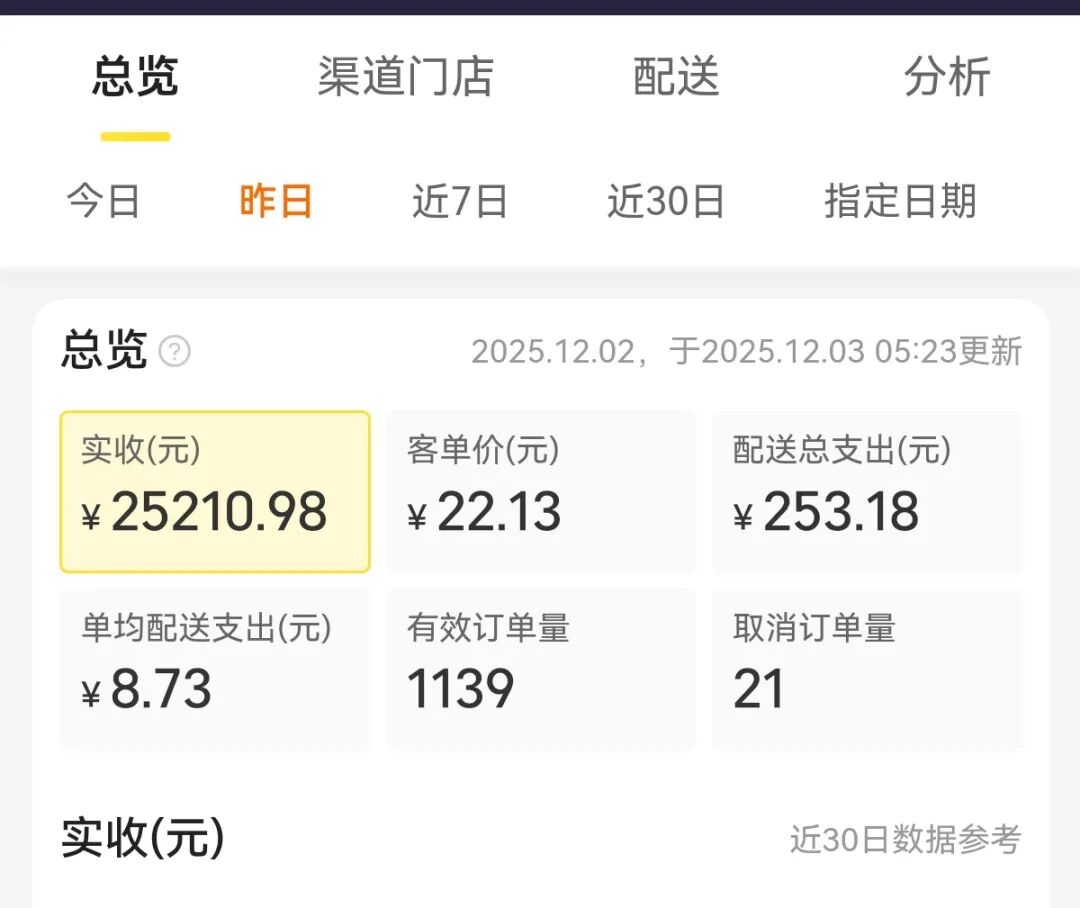Select the 取消订单量 21 card

click(x=867, y=669)
